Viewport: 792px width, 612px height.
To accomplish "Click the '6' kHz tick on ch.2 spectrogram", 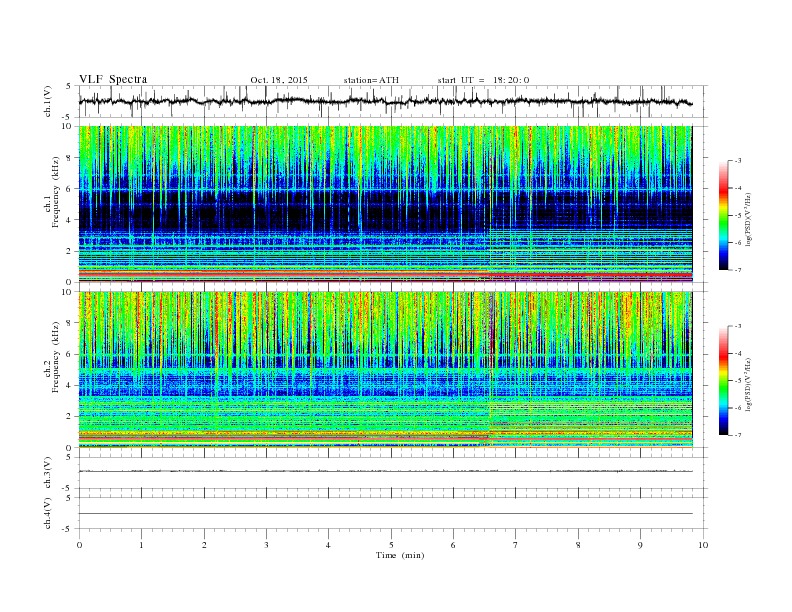I will (69, 354).
